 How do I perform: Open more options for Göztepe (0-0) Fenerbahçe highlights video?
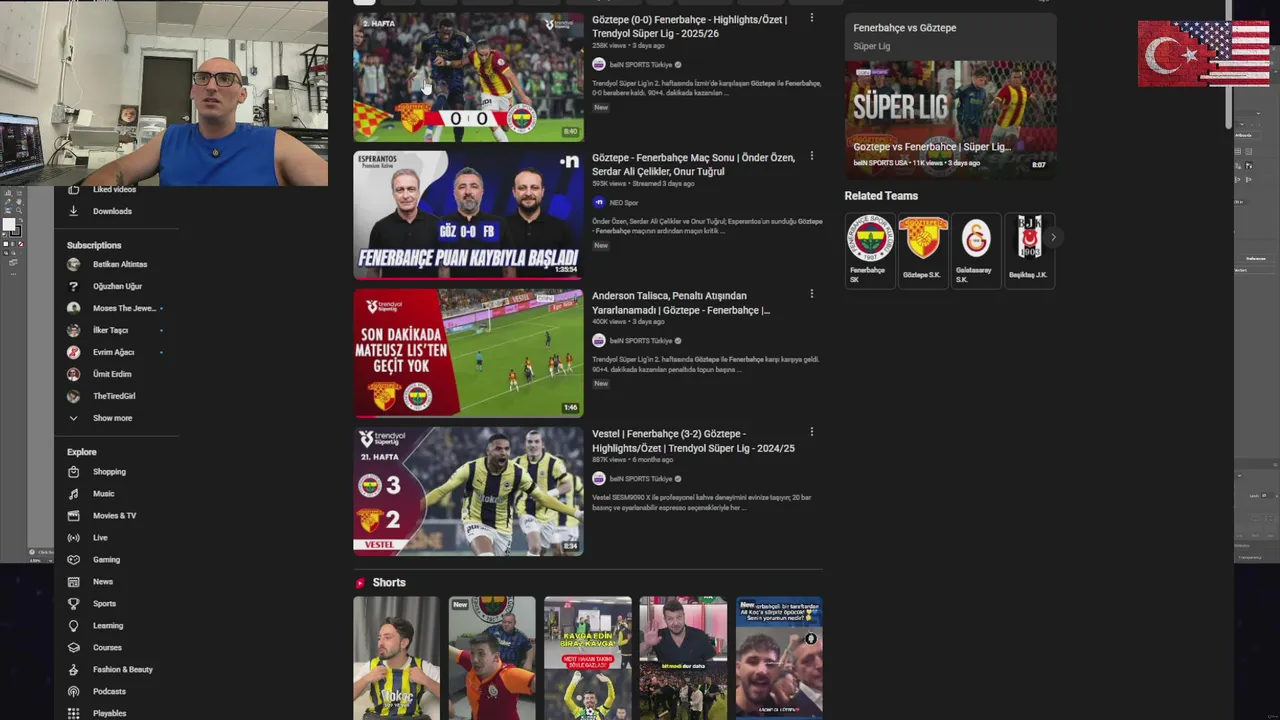(x=811, y=18)
